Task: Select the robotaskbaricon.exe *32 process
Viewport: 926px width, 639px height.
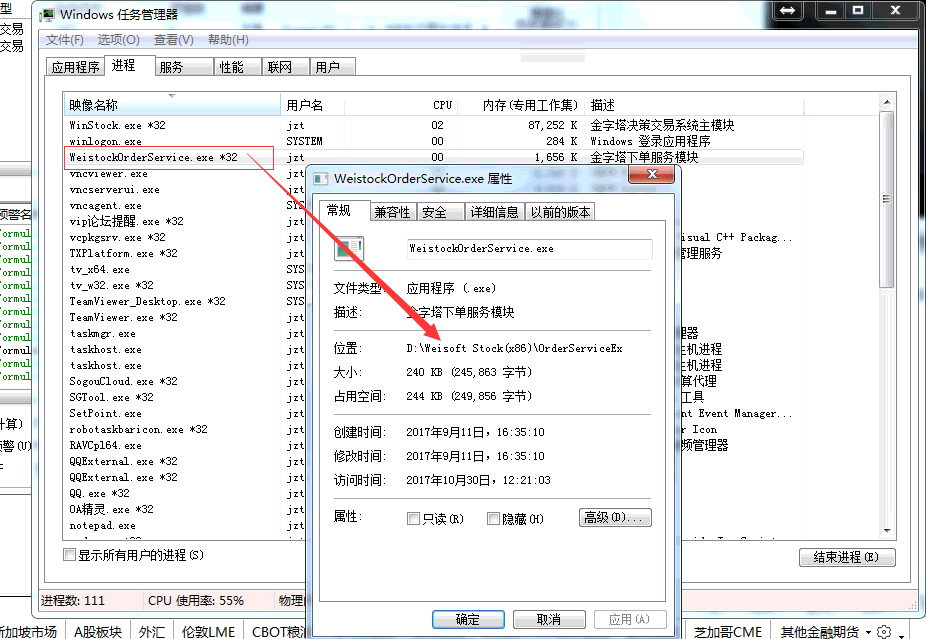Action: [x=138, y=429]
